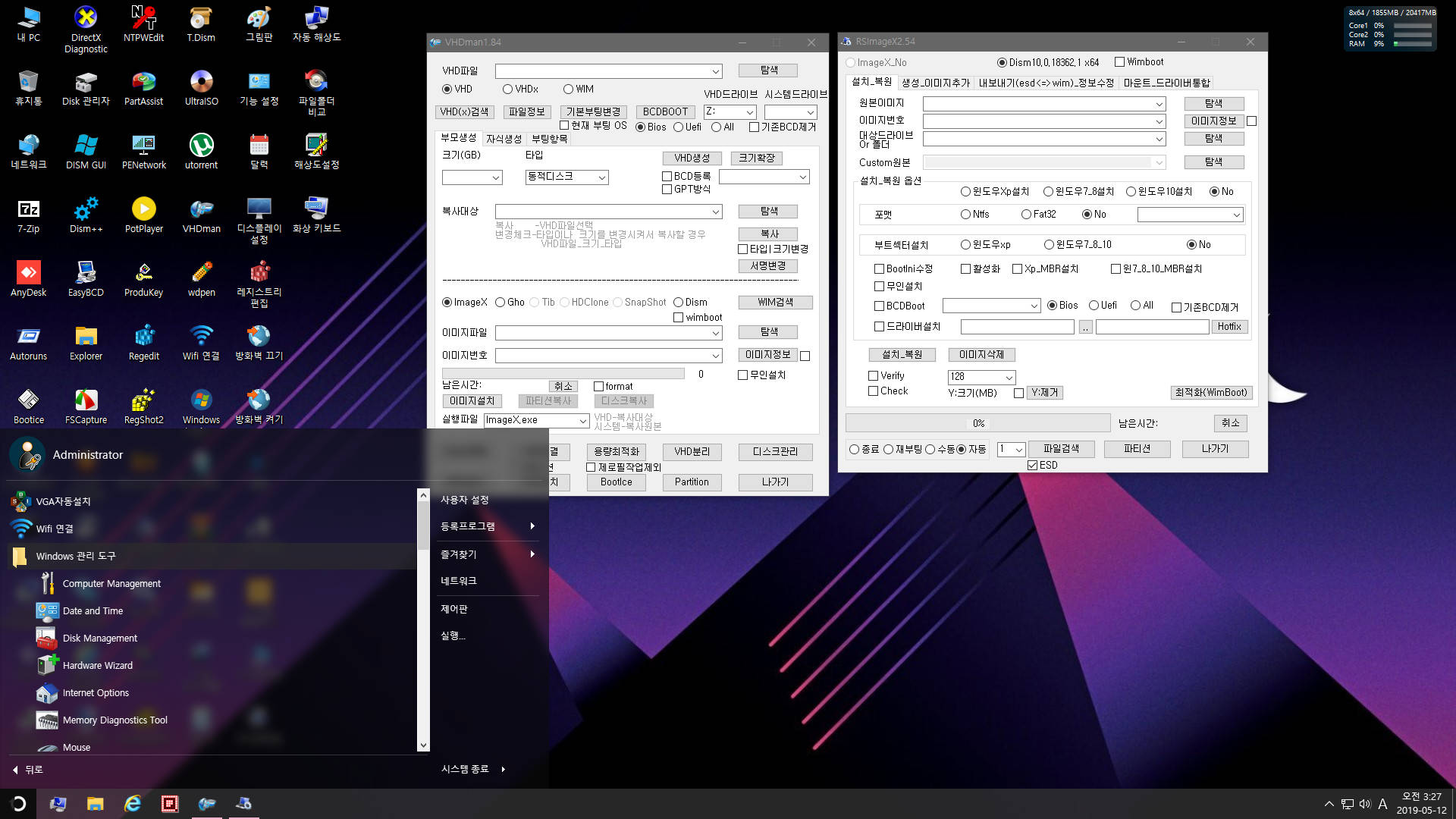Launch 7-Zip desktop icon
The height and width of the screenshot is (819, 1456).
click(28, 215)
